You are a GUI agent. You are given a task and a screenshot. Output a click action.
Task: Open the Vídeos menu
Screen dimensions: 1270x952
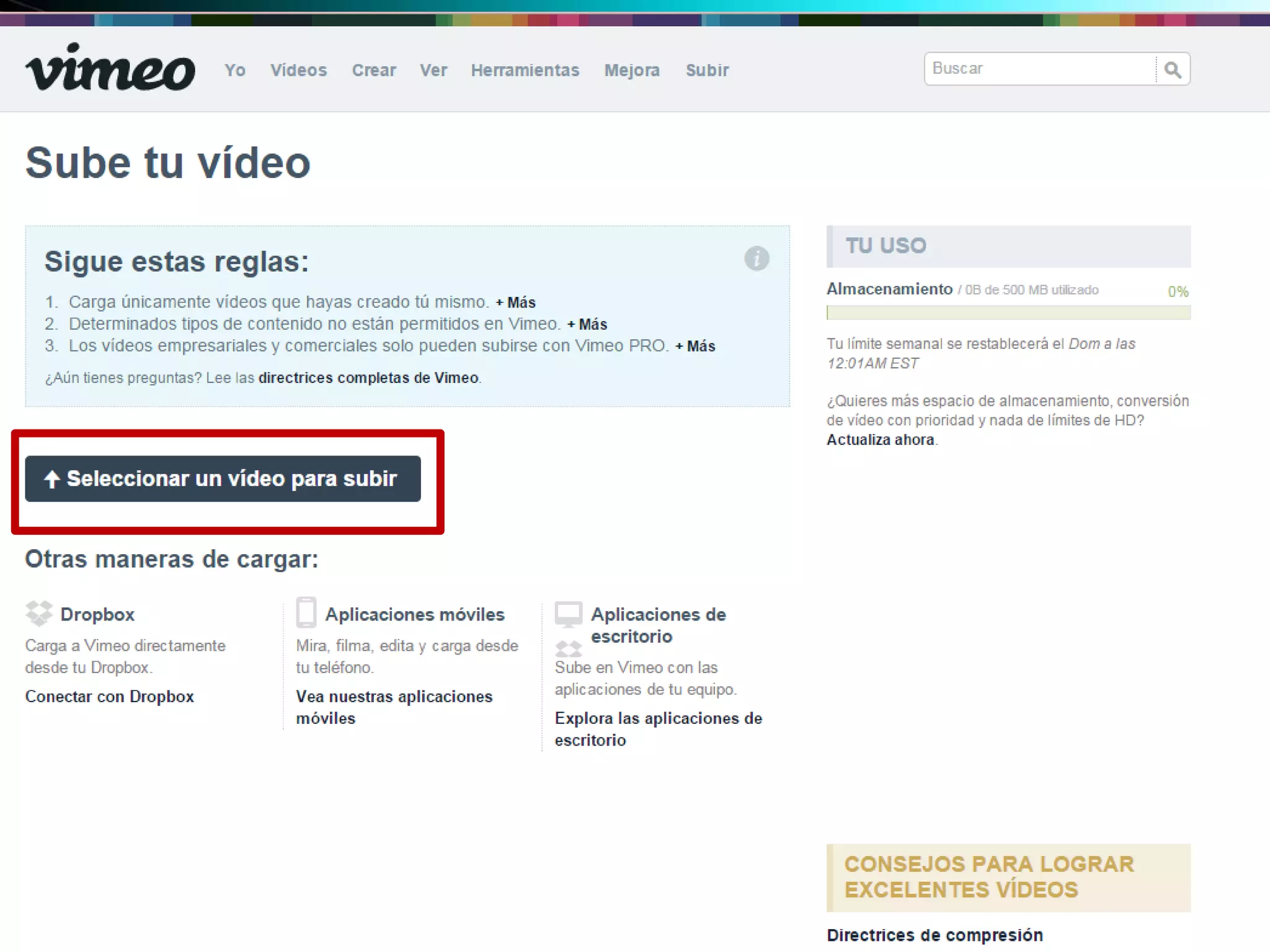click(x=298, y=70)
